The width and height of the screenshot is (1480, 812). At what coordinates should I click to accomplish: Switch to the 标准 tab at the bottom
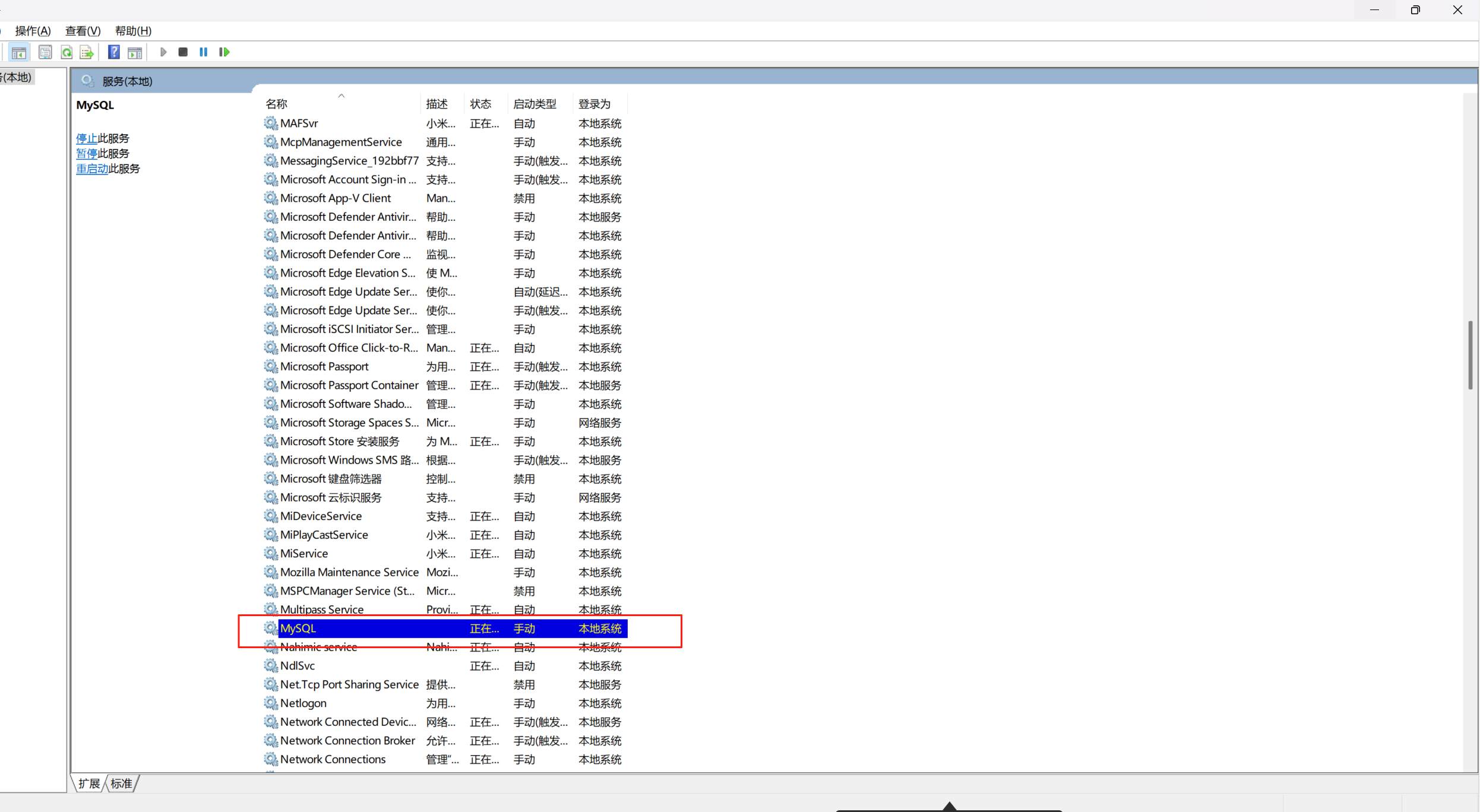pos(122,784)
